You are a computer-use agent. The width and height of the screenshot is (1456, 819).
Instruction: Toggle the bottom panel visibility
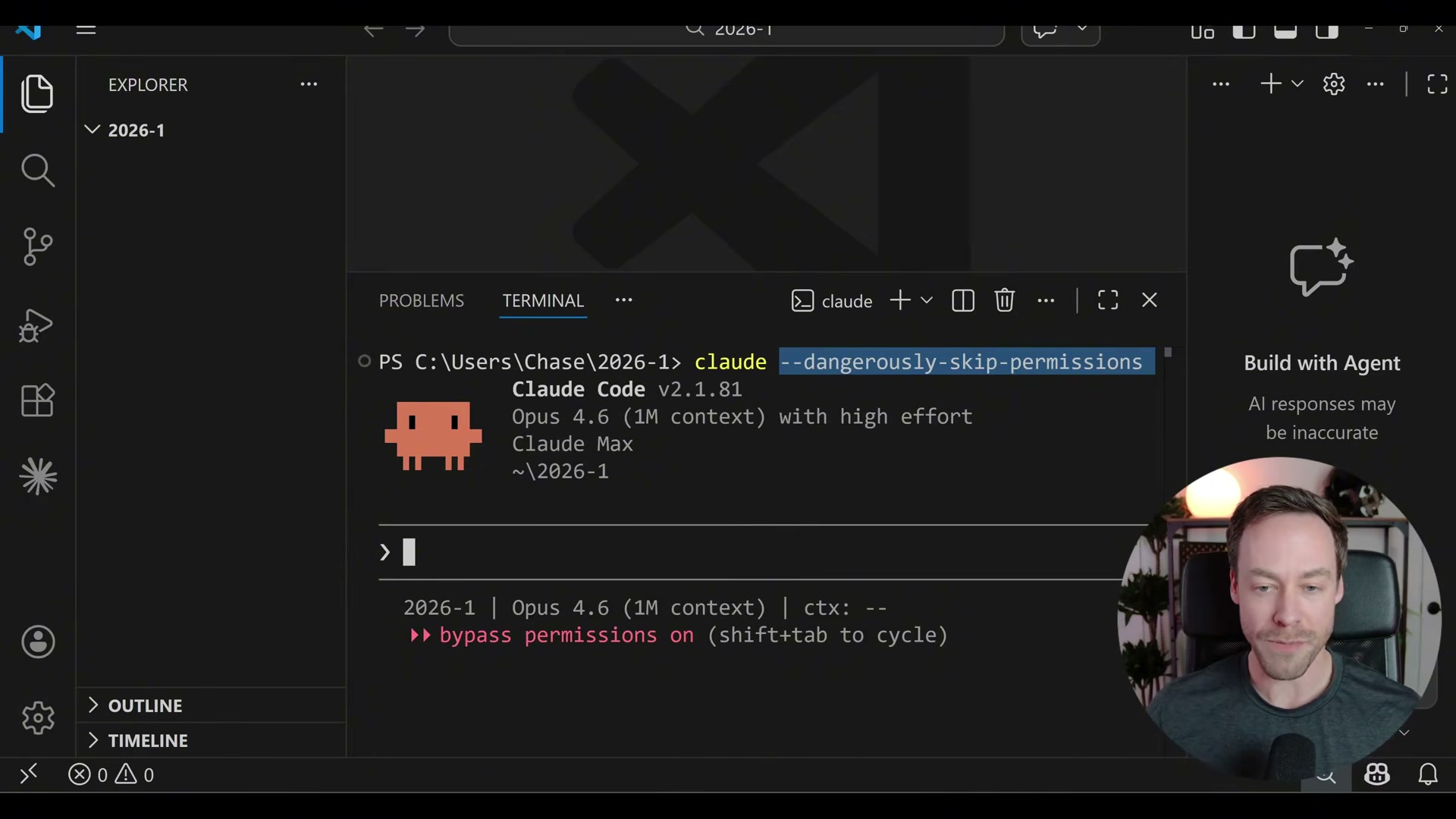tap(1285, 31)
